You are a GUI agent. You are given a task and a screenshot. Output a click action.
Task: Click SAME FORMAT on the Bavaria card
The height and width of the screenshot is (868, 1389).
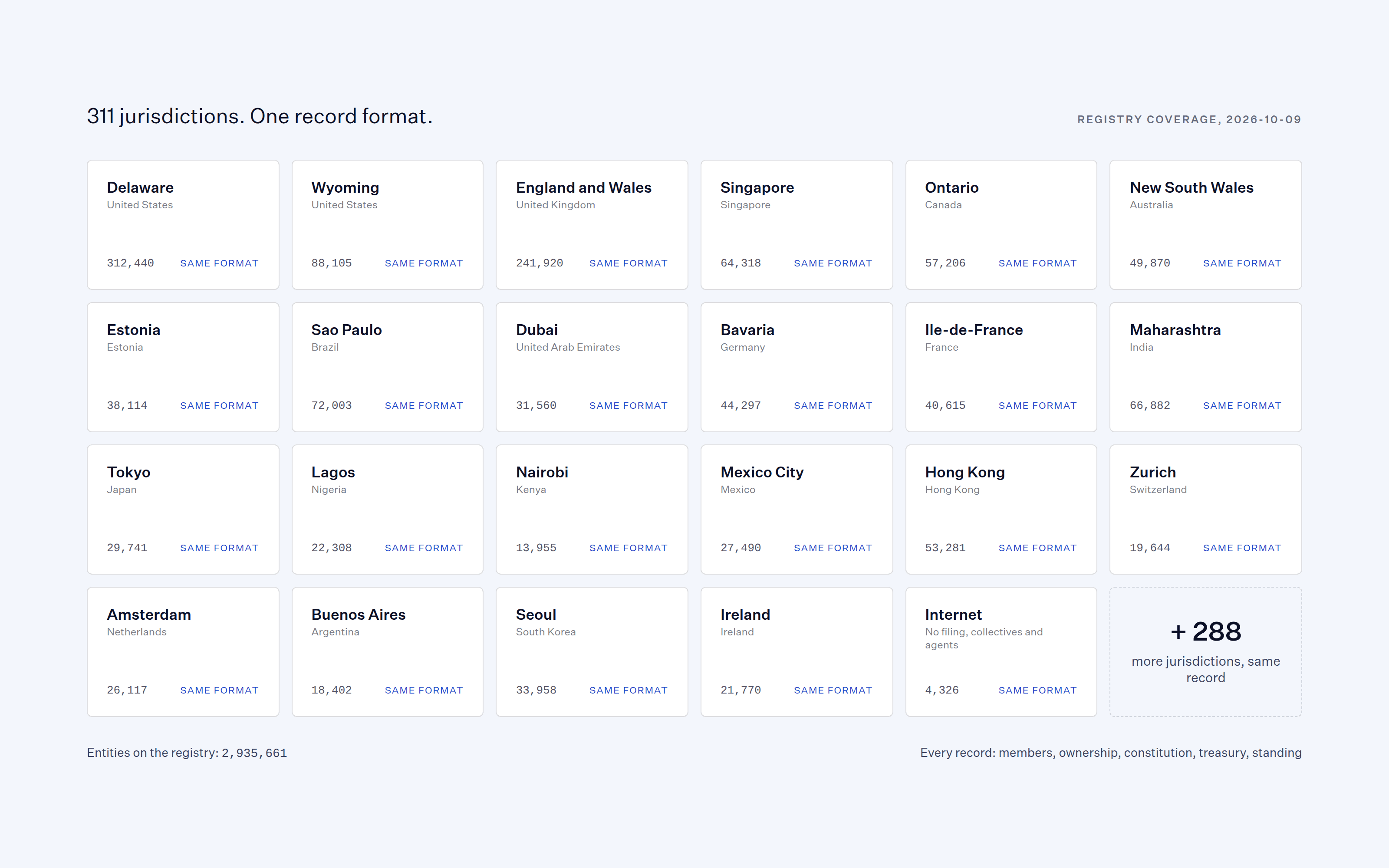point(833,405)
